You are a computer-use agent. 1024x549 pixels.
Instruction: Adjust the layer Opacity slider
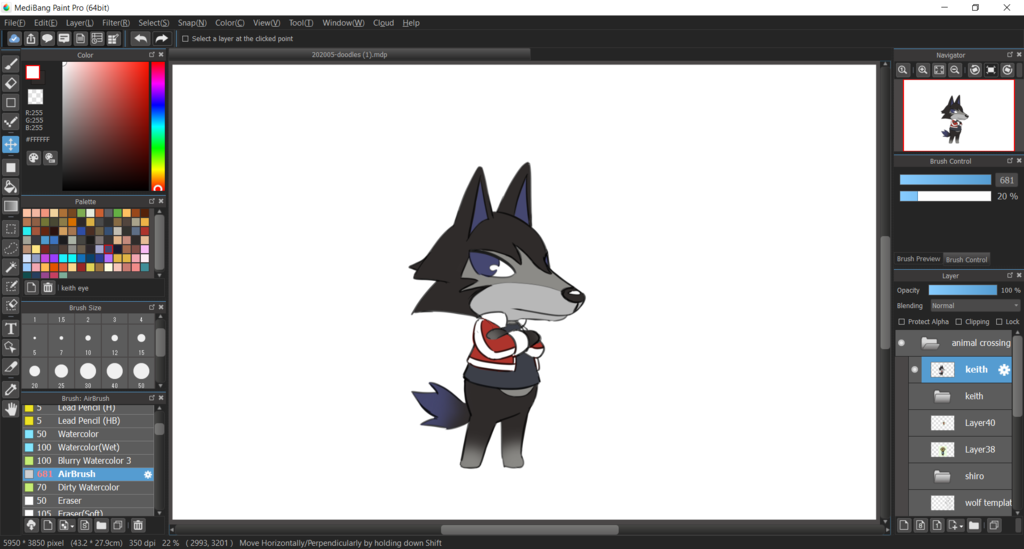(x=963, y=290)
